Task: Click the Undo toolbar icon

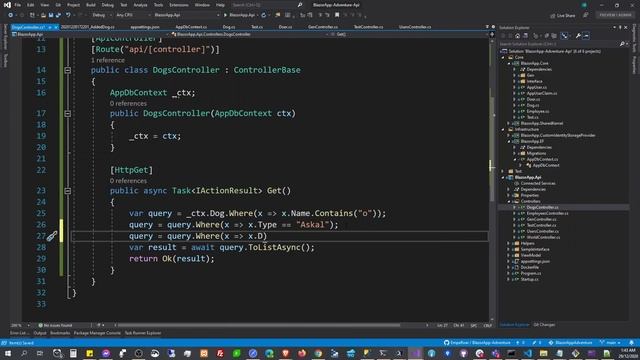Action: [x=68, y=15]
